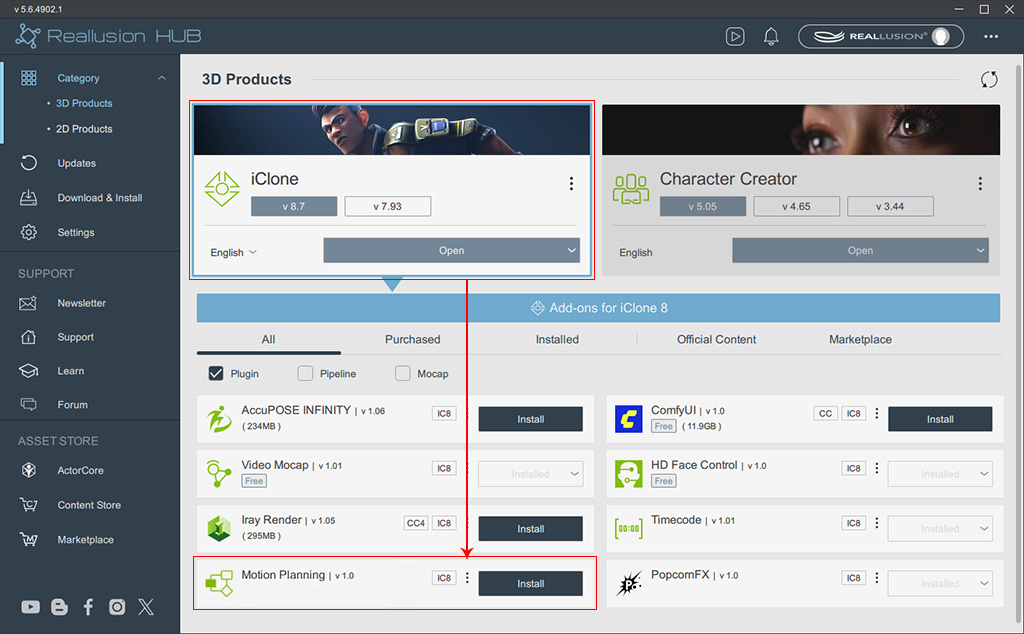
Task: Install the Motion Planning plugin
Action: click(x=530, y=584)
